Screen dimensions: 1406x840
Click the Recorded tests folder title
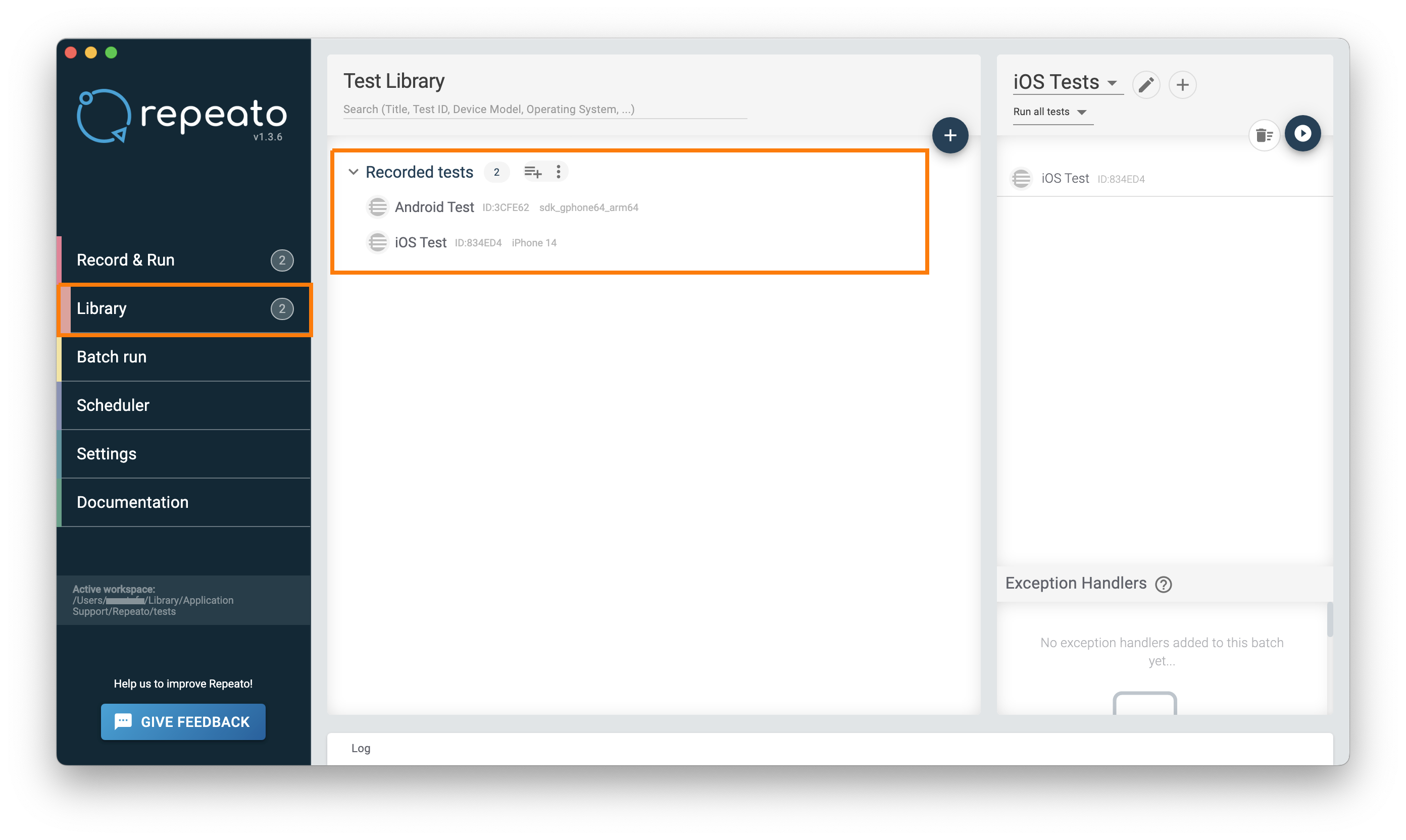[x=419, y=172]
